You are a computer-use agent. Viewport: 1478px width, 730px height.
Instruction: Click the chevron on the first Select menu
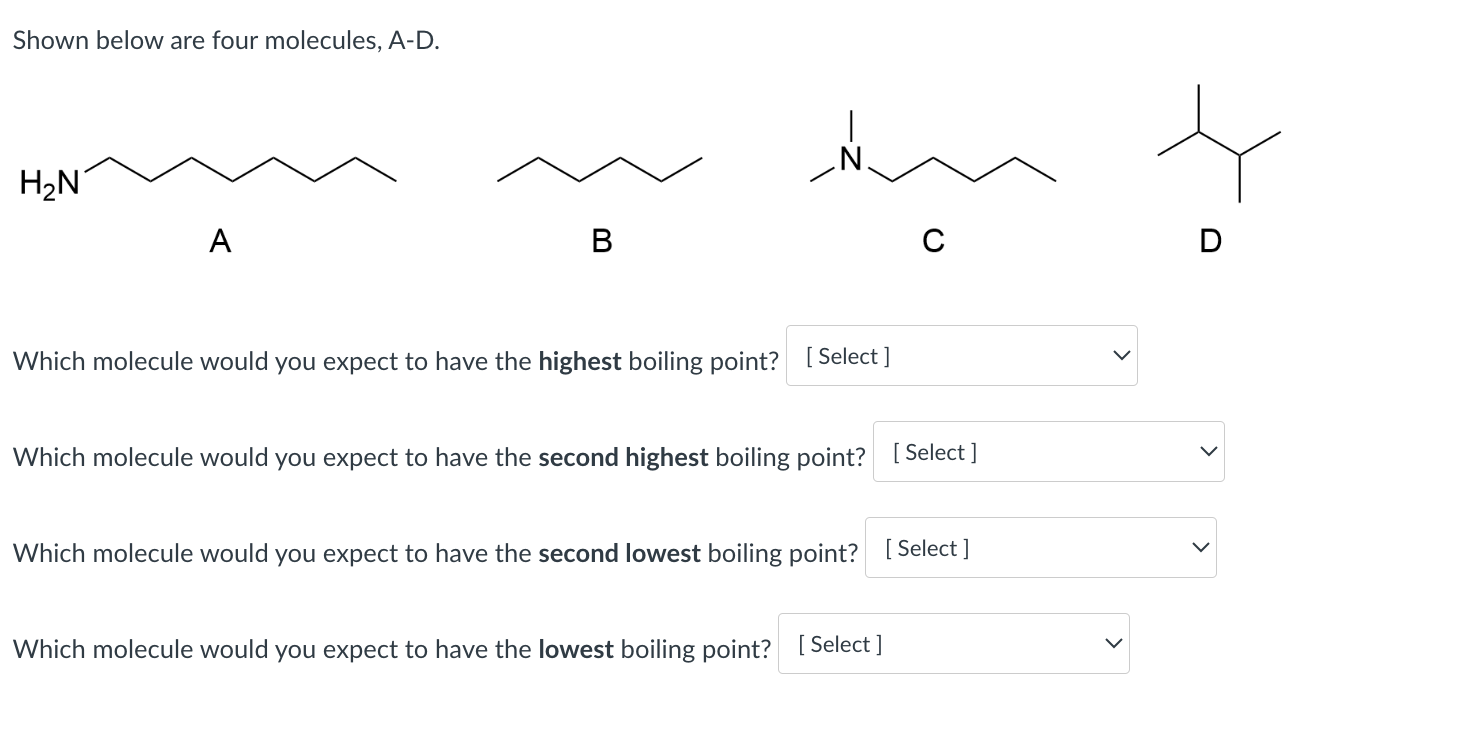coord(1121,355)
